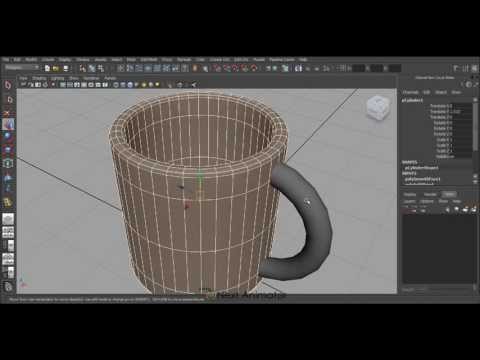
Task: Click the polySmoothFace1 input node
Action: coord(422,179)
